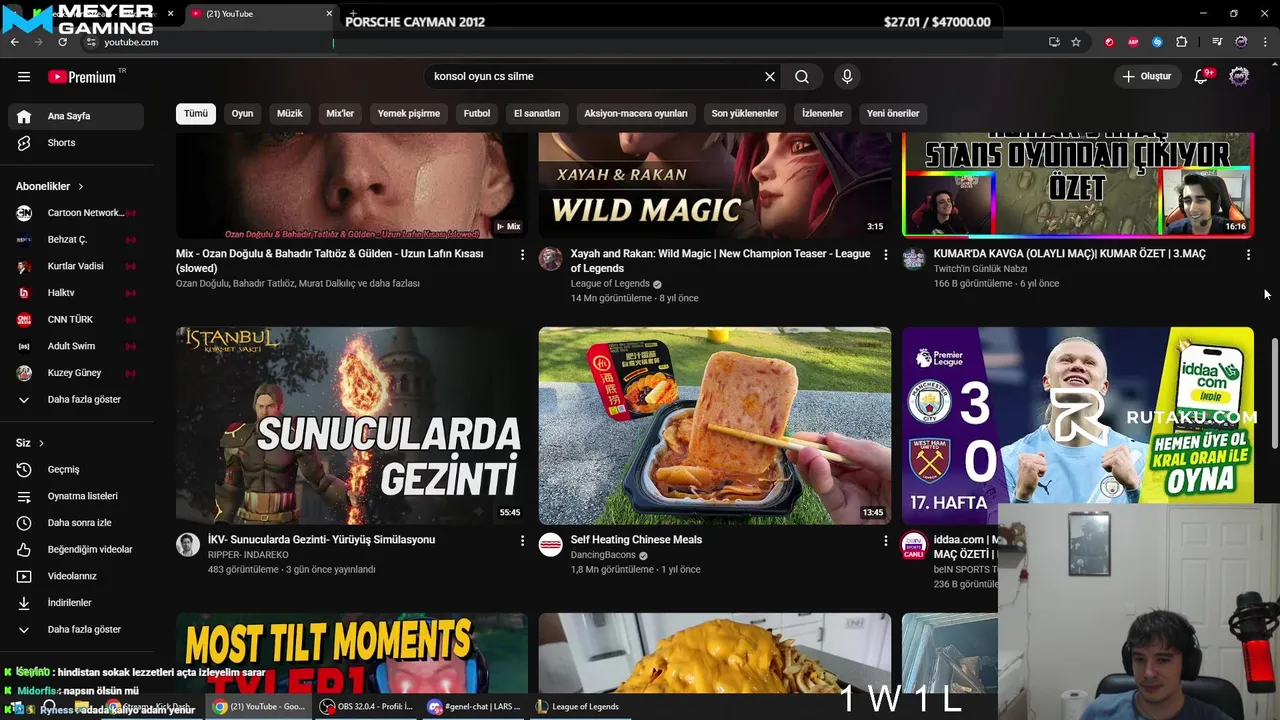Expand subscriptions with Daha fazla göster
The height and width of the screenshot is (720, 1280).
76,400
